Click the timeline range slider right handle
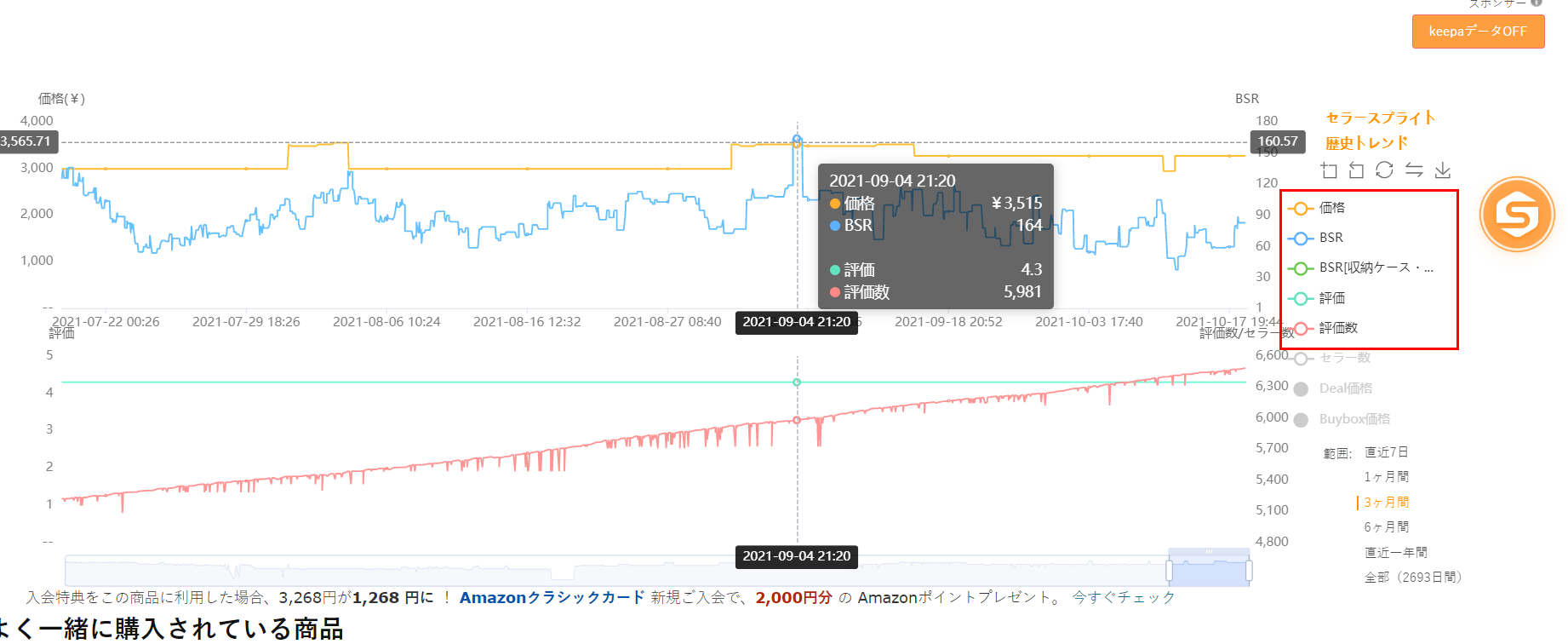This screenshot has width=1568, height=644. (x=1249, y=570)
